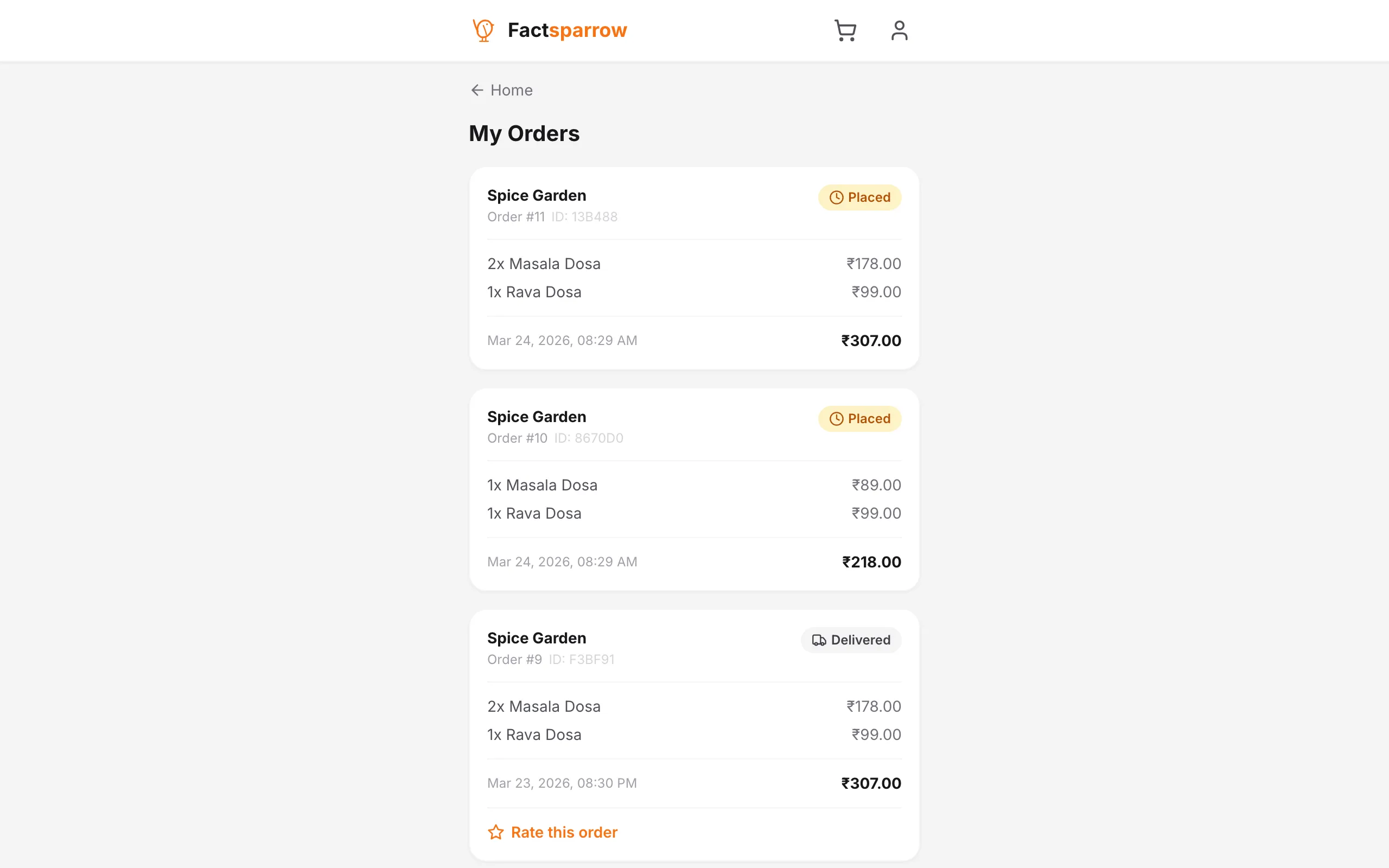Open the shopping cart icon

pyautogui.click(x=845, y=30)
